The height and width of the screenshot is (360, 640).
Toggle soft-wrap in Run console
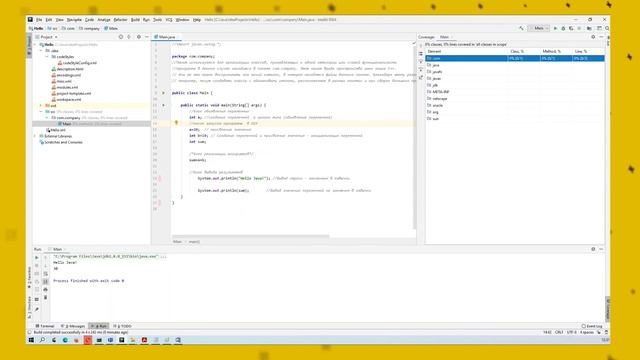[45, 274]
